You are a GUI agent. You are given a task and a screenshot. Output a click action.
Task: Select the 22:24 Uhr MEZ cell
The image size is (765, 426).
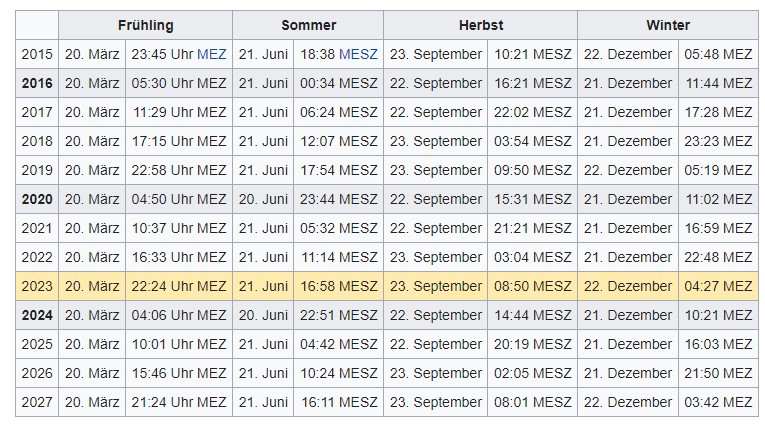[179, 286]
